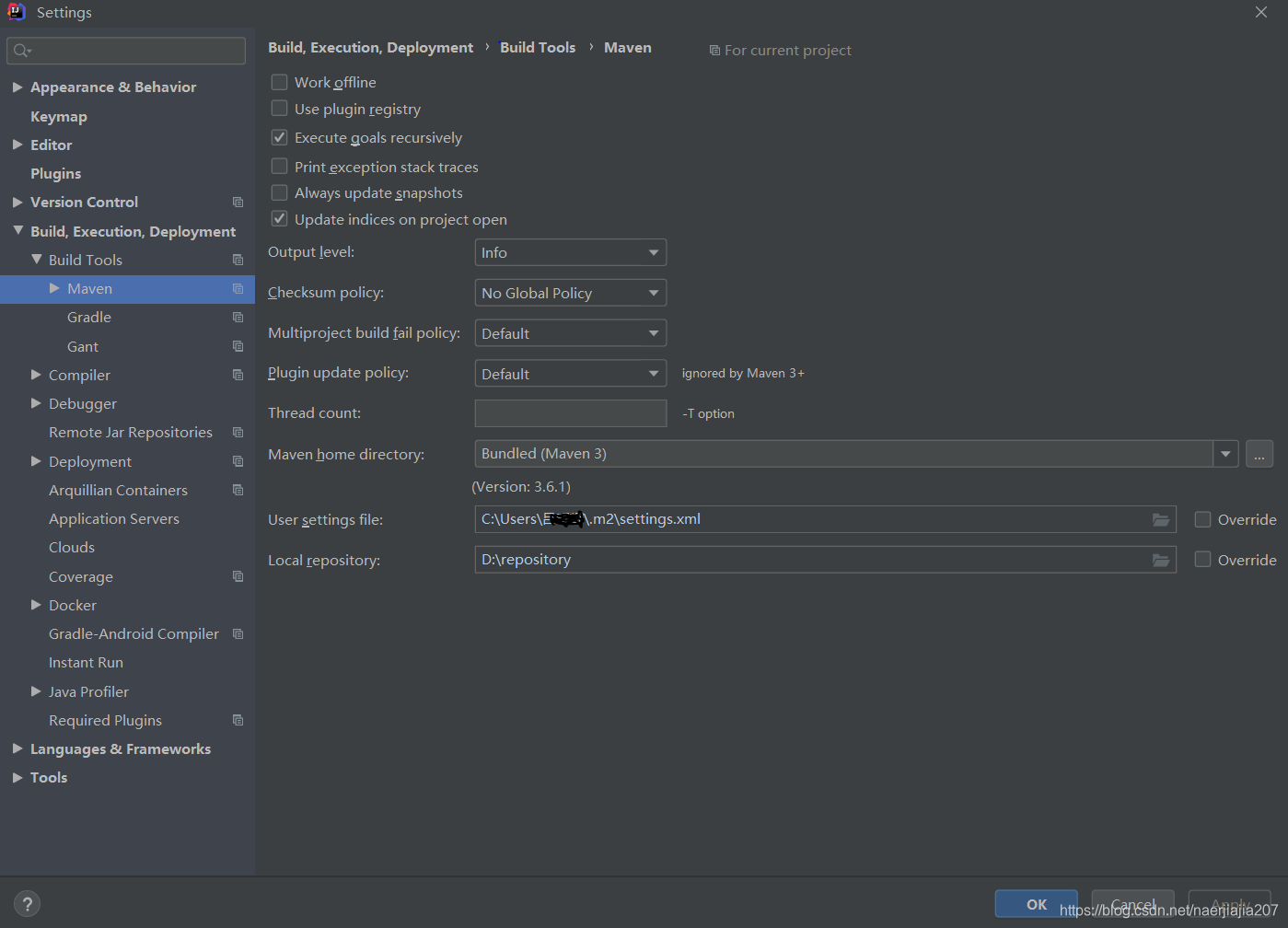Focus the settings search field
The width and height of the screenshot is (1288, 928).
coord(126,51)
